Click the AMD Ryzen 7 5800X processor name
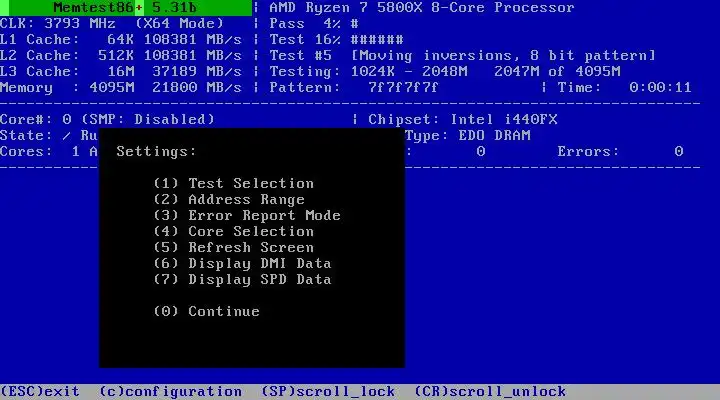This screenshot has height=400, width=720. click(x=422, y=8)
